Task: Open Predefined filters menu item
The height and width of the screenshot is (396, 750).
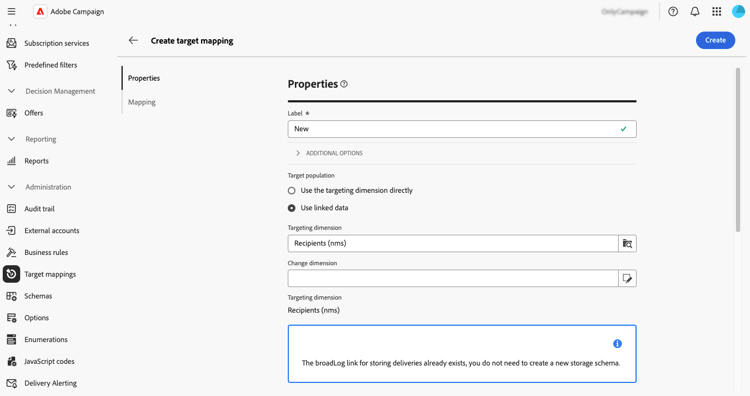Action: click(51, 65)
